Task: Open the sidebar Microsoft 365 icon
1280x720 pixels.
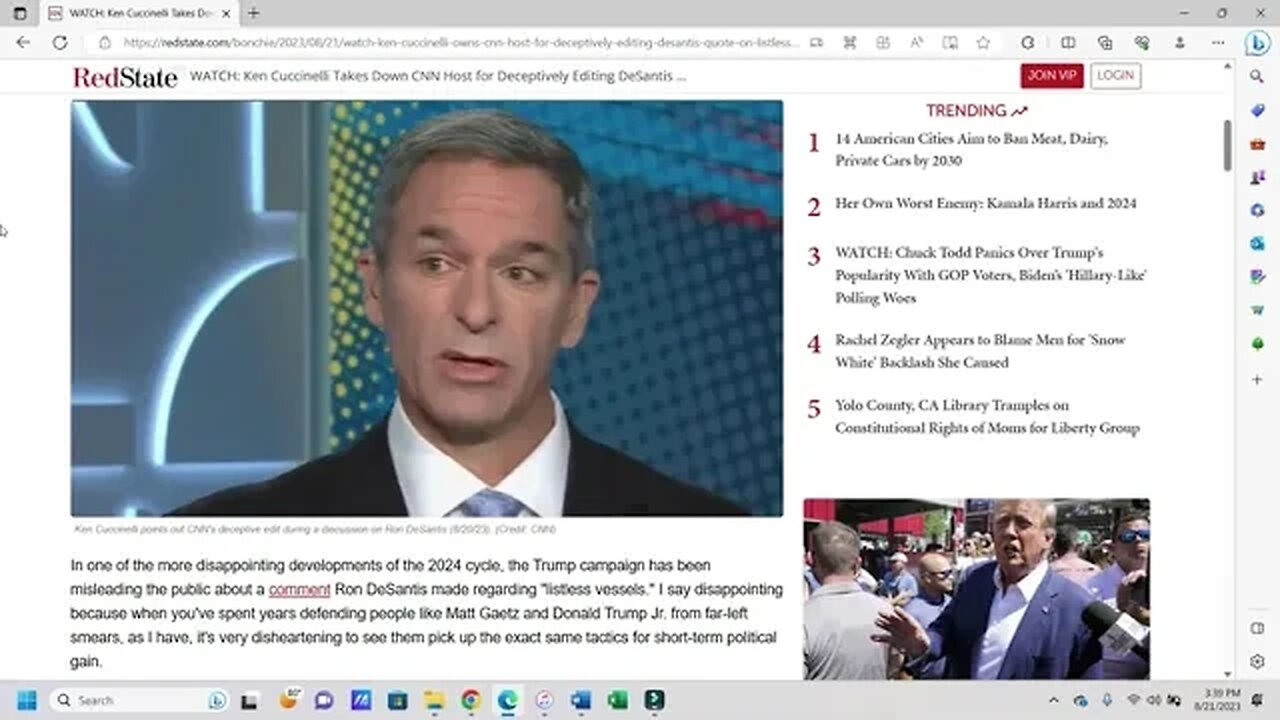Action: pyautogui.click(x=1257, y=210)
